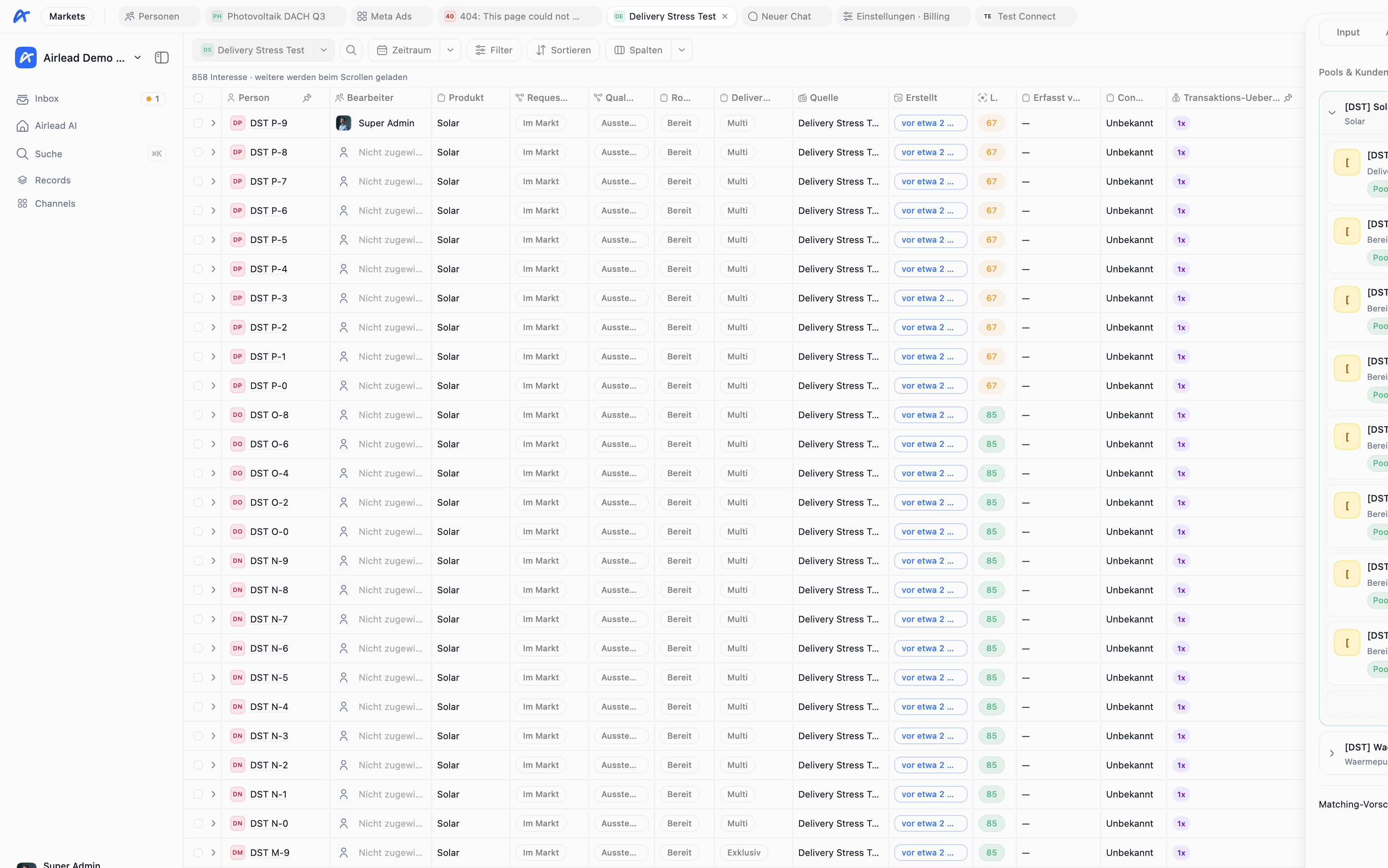Open the Spalten dropdown arrow
The height and width of the screenshot is (868, 1388).
(681, 50)
